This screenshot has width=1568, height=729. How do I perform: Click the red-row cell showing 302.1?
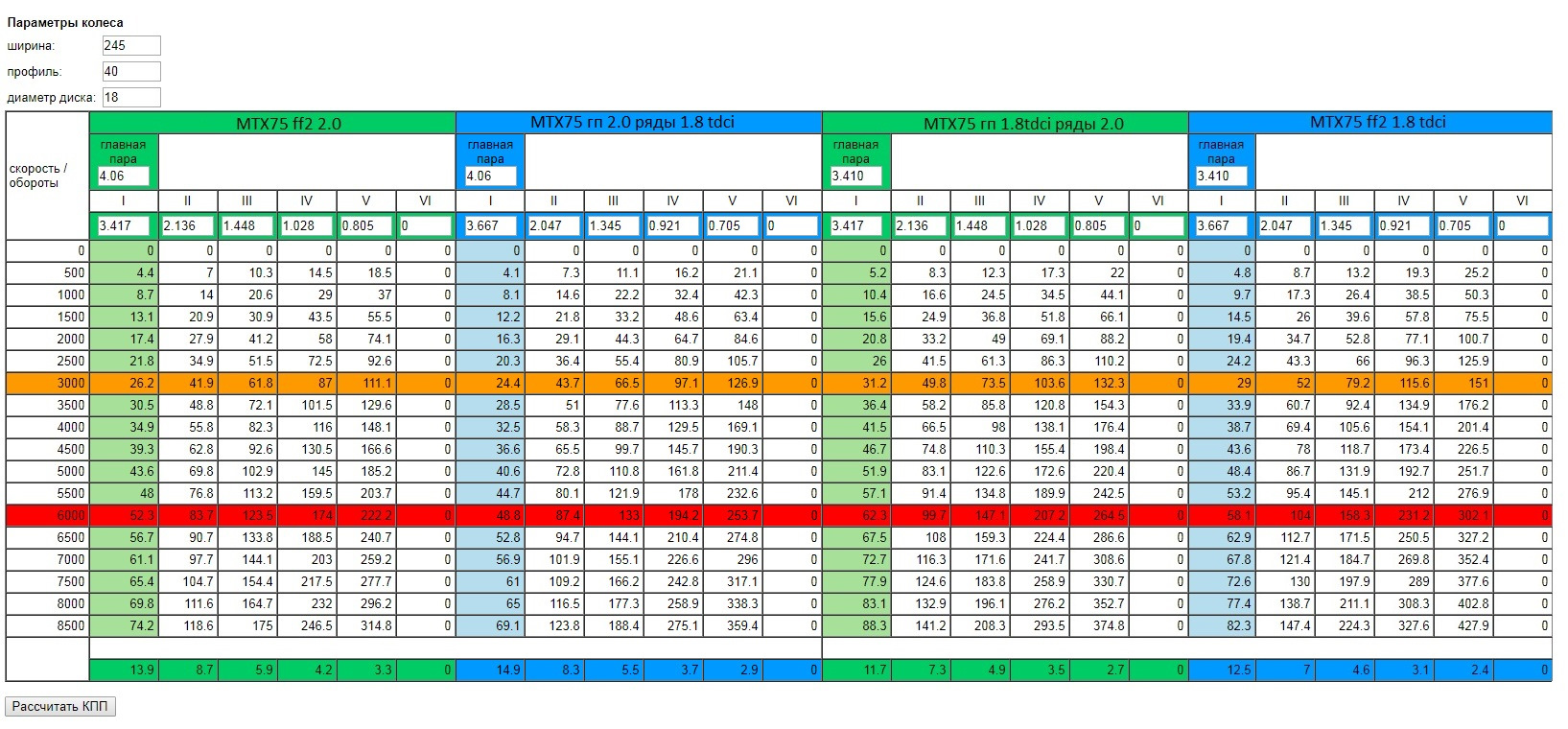click(1463, 515)
